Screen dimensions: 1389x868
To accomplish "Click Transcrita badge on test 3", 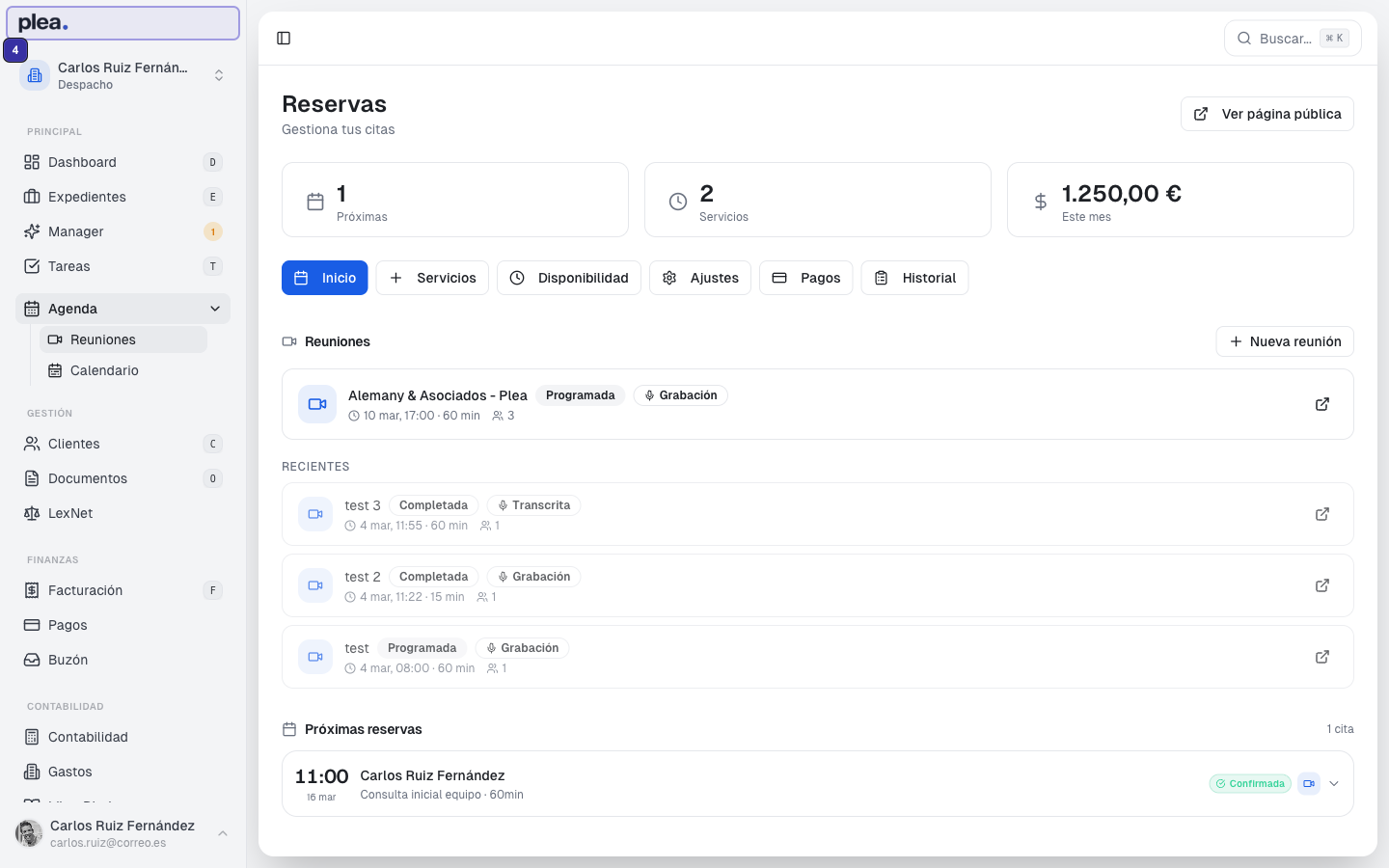I will 533,505.
